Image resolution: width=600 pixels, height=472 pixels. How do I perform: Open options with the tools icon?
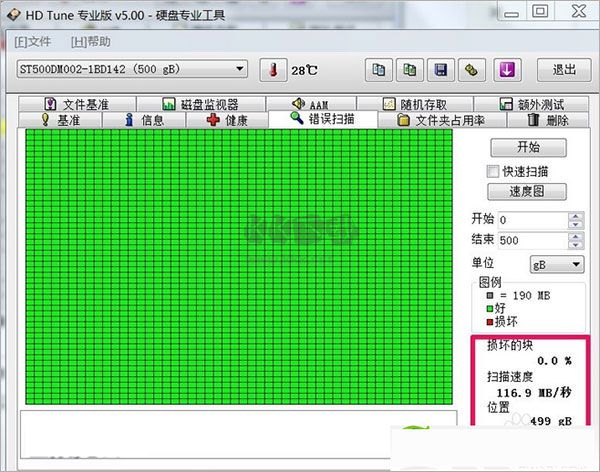tap(472, 70)
